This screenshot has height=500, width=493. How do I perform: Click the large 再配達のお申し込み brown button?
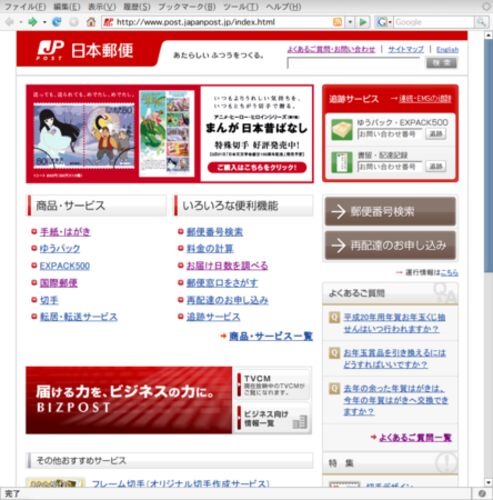[x=390, y=245]
